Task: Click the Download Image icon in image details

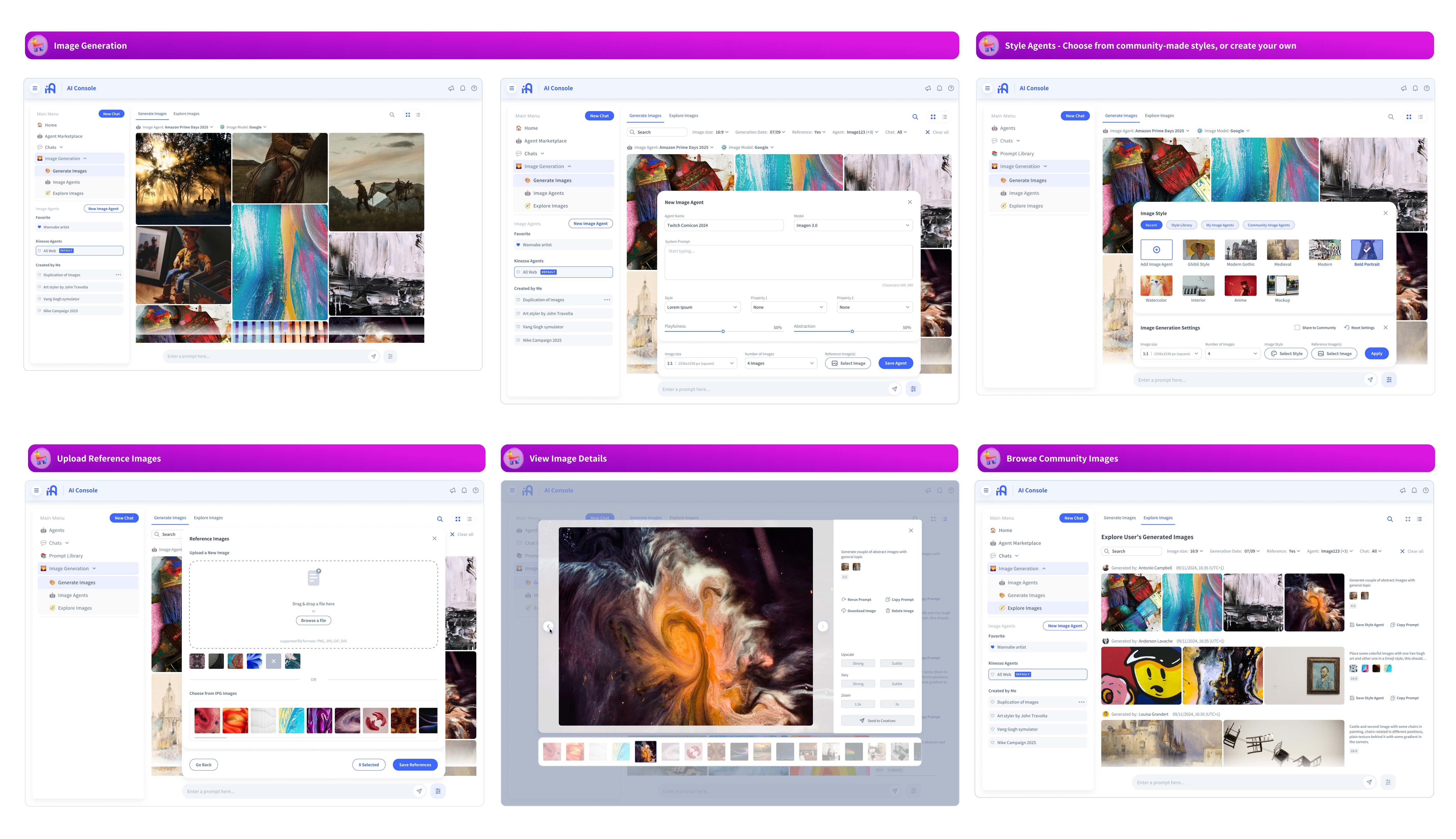Action: 844,611
